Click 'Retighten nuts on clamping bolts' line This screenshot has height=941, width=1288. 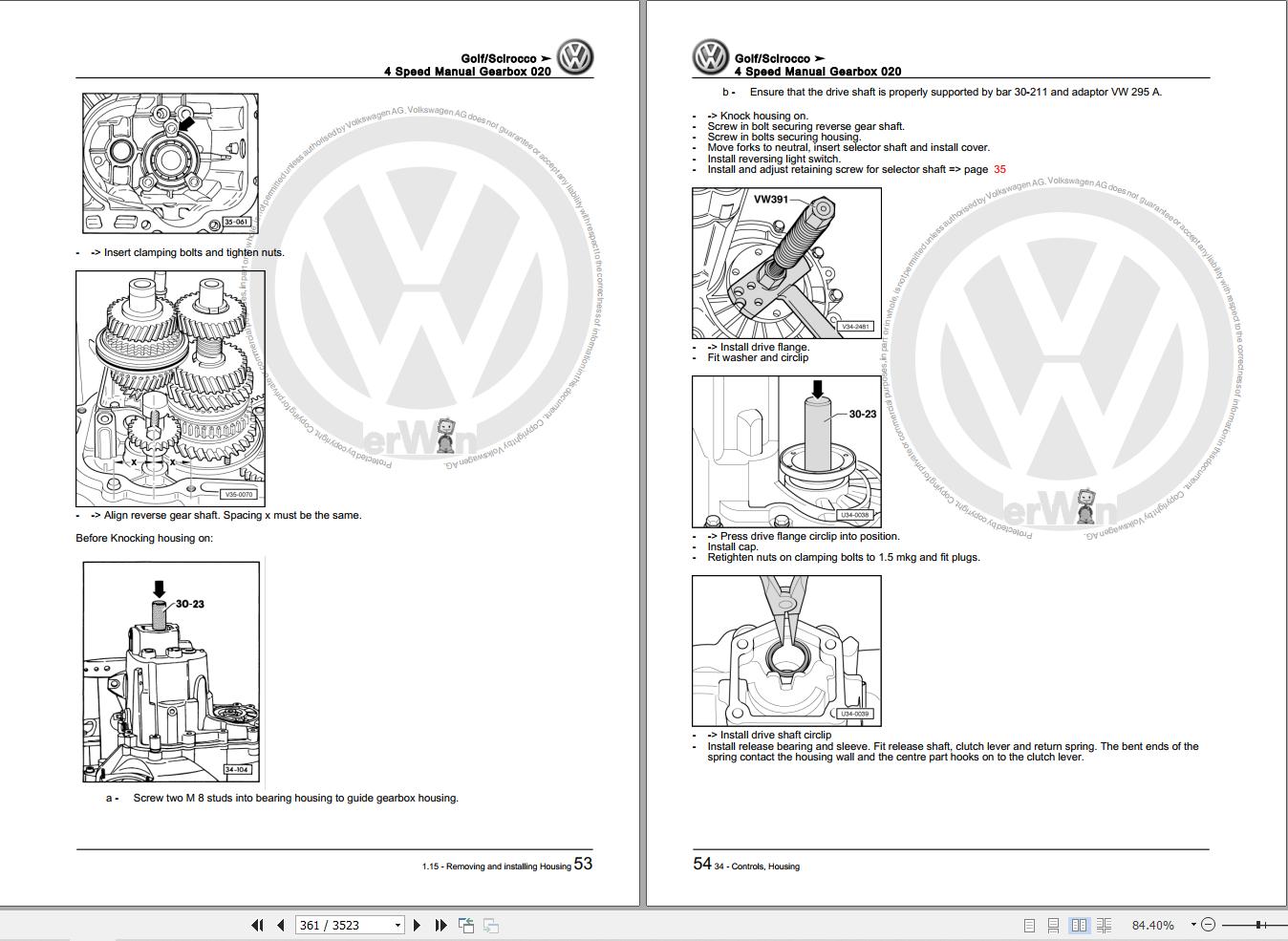click(x=844, y=557)
